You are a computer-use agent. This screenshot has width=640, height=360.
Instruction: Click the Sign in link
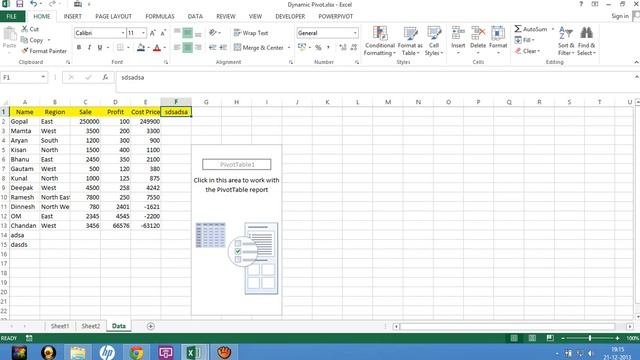(x=620, y=16)
